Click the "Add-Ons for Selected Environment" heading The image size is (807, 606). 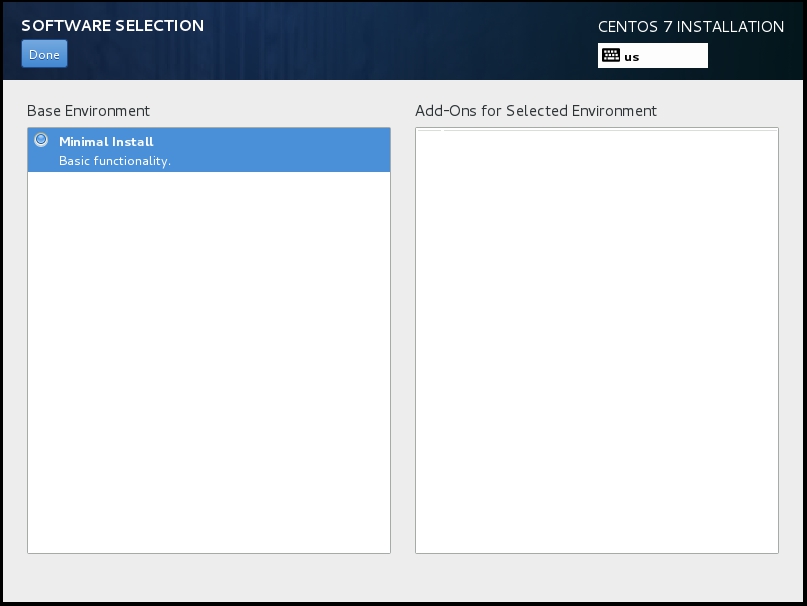pyautogui.click(x=536, y=111)
